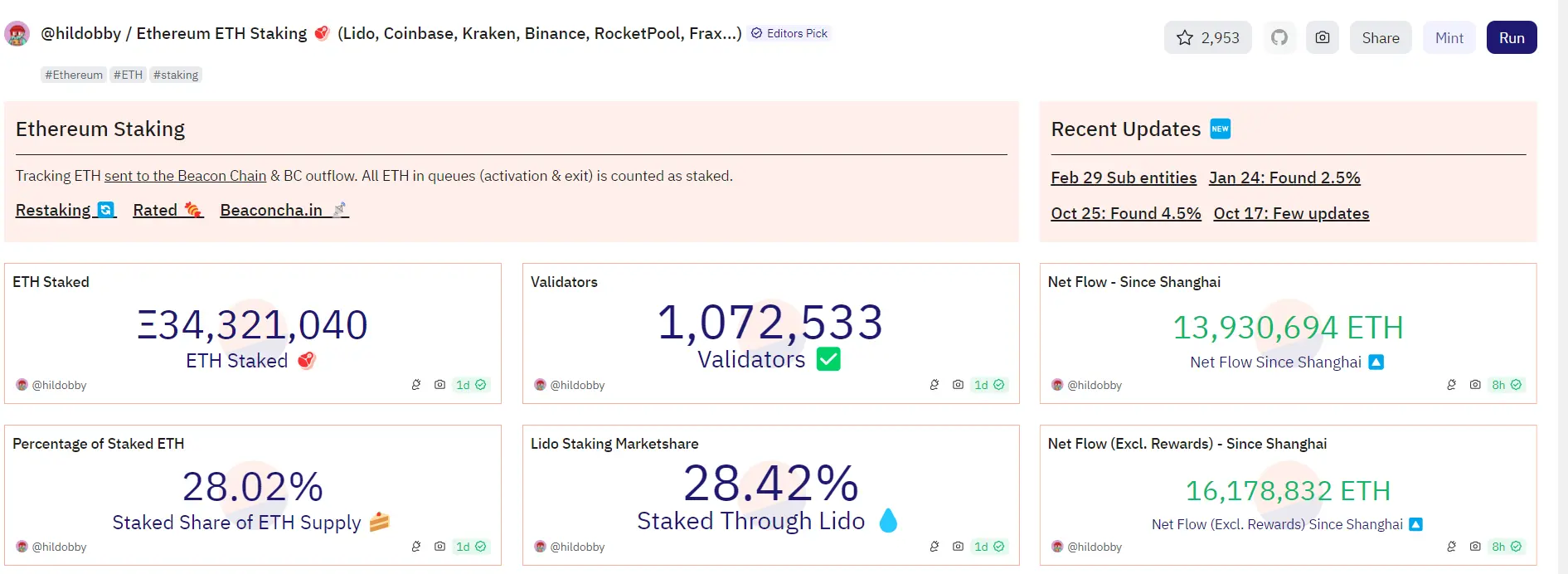Click 1d refresh status on Percentage of Staked ETH card
The image size is (1568, 574).
tap(471, 547)
